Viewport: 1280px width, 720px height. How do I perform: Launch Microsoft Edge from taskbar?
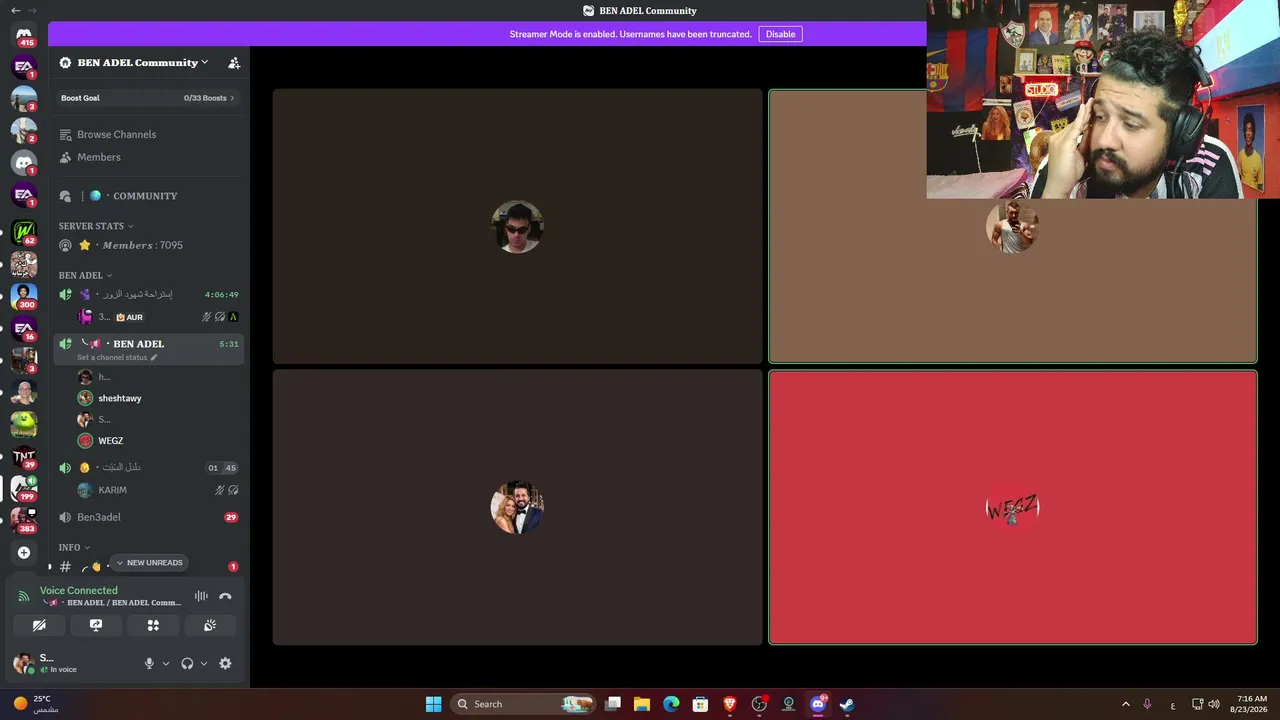[x=671, y=704]
